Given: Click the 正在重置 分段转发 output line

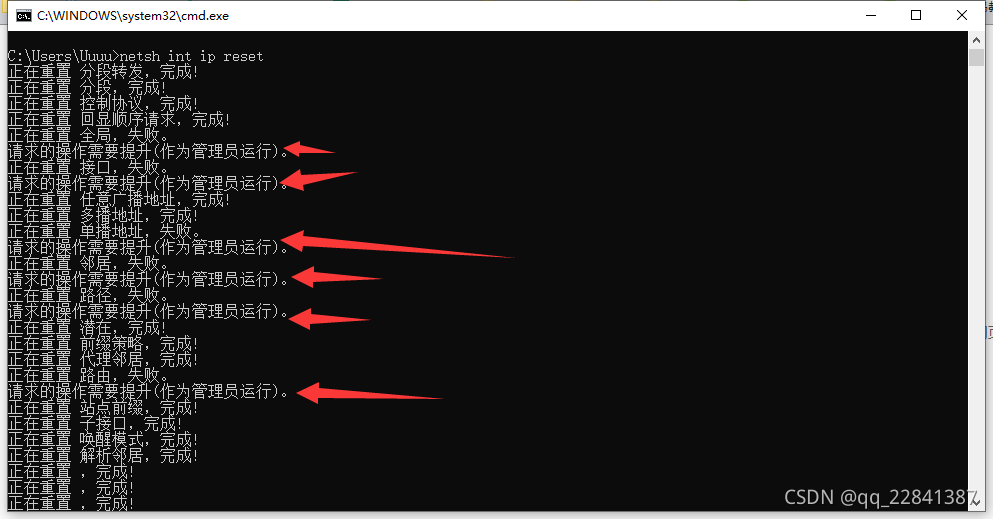Looking at the screenshot, I should point(103,72).
